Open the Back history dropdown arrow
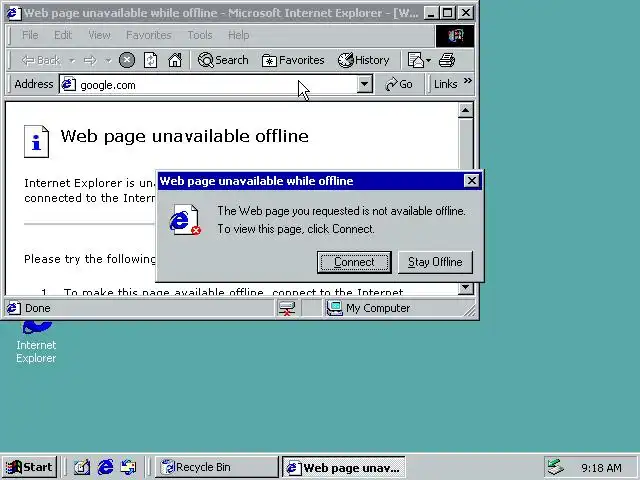 click(72, 61)
